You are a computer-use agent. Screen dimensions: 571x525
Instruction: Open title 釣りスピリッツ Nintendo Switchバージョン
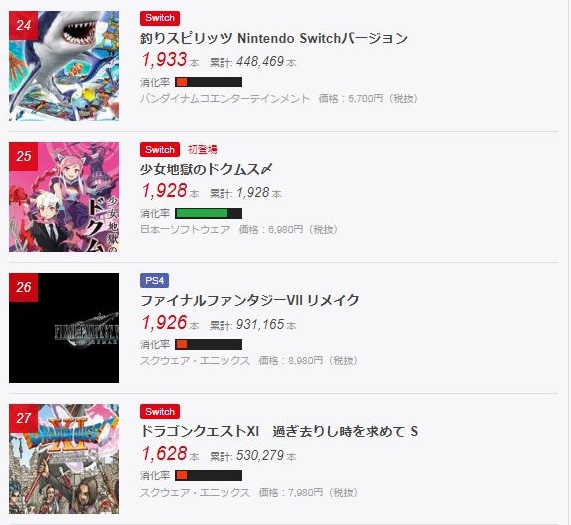[x=274, y=38]
